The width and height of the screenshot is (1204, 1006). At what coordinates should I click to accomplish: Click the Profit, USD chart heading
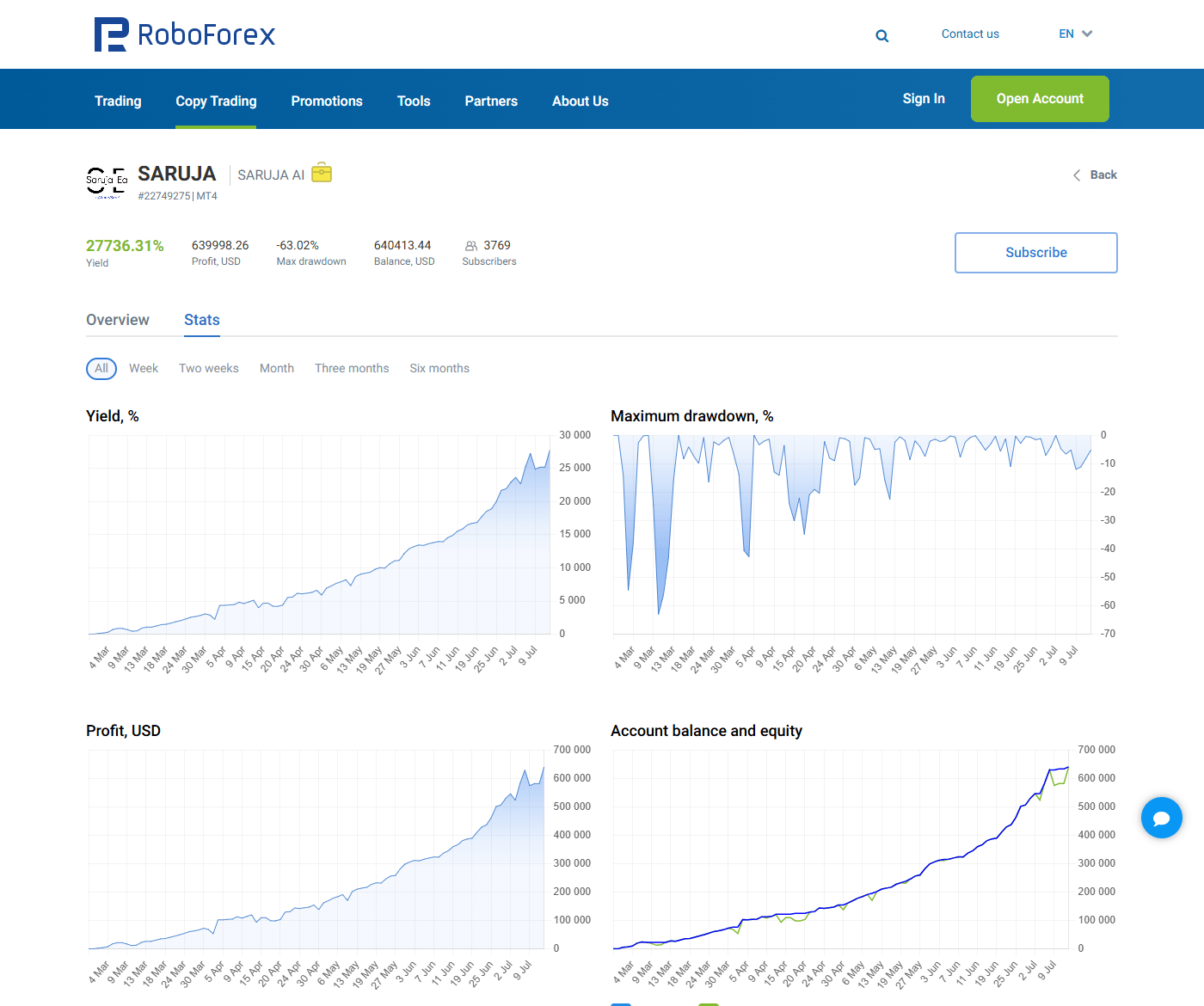click(x=124, y=731)
